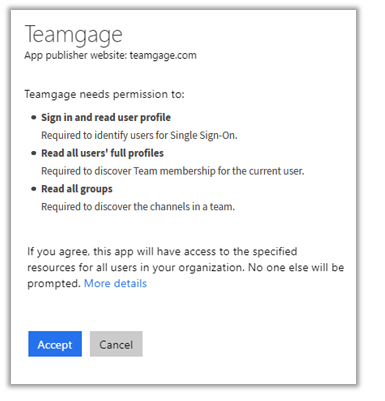Viewport: 385px width, 401px height.
Task: Select the Teamgage app title
Action: pos(74,35)
